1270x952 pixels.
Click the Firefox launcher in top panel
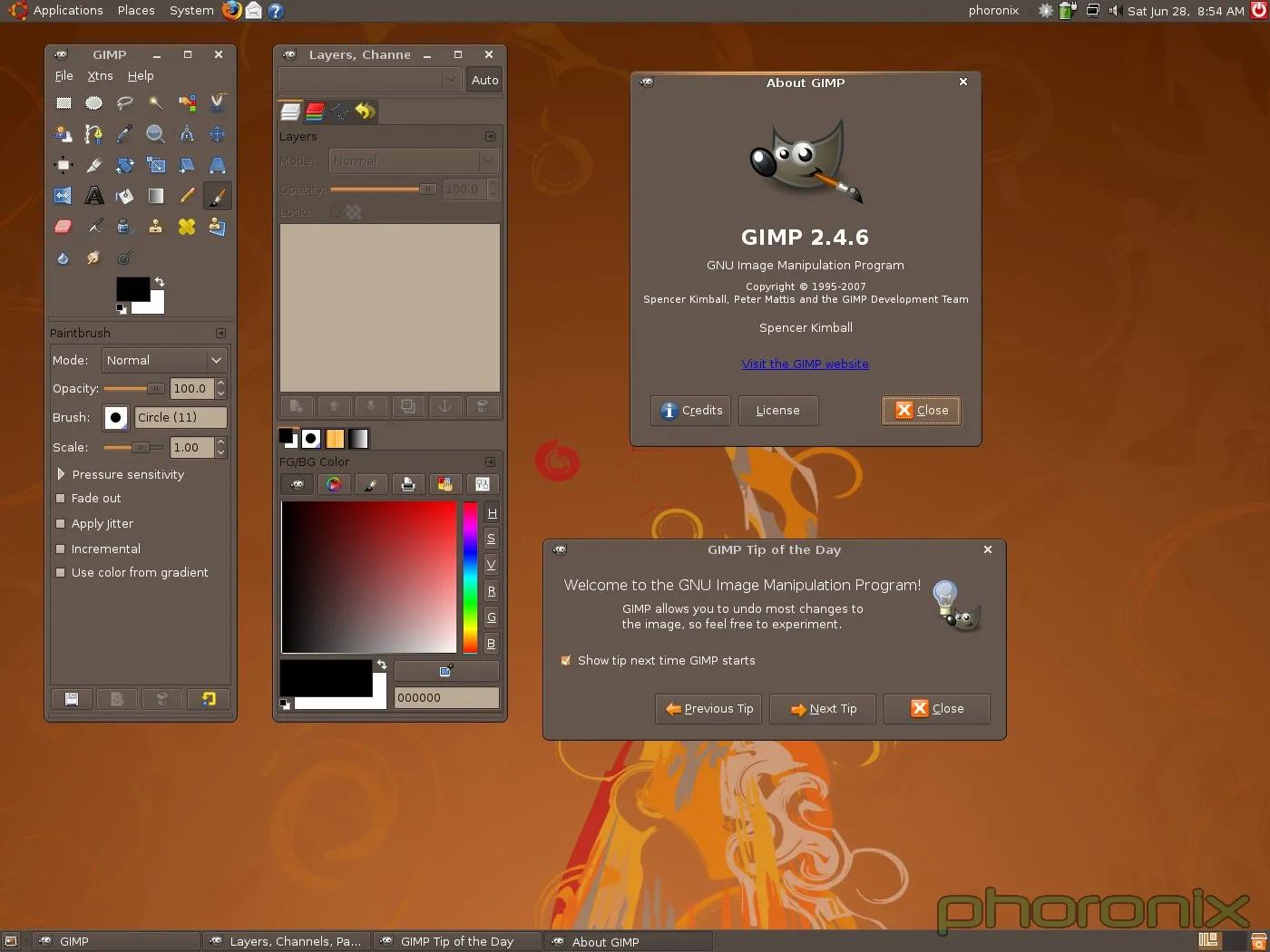pos(232,11)
